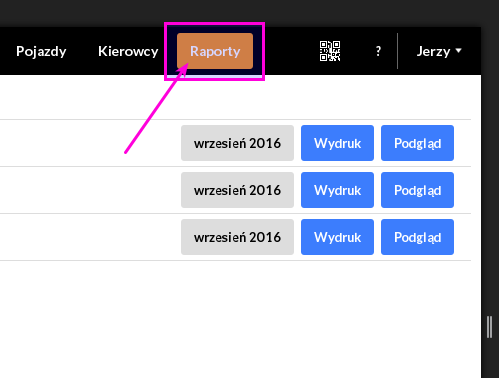Click Wydruk in the third report row
The image size is (499, 378).
pyautogui.click(x=337, y=237)
